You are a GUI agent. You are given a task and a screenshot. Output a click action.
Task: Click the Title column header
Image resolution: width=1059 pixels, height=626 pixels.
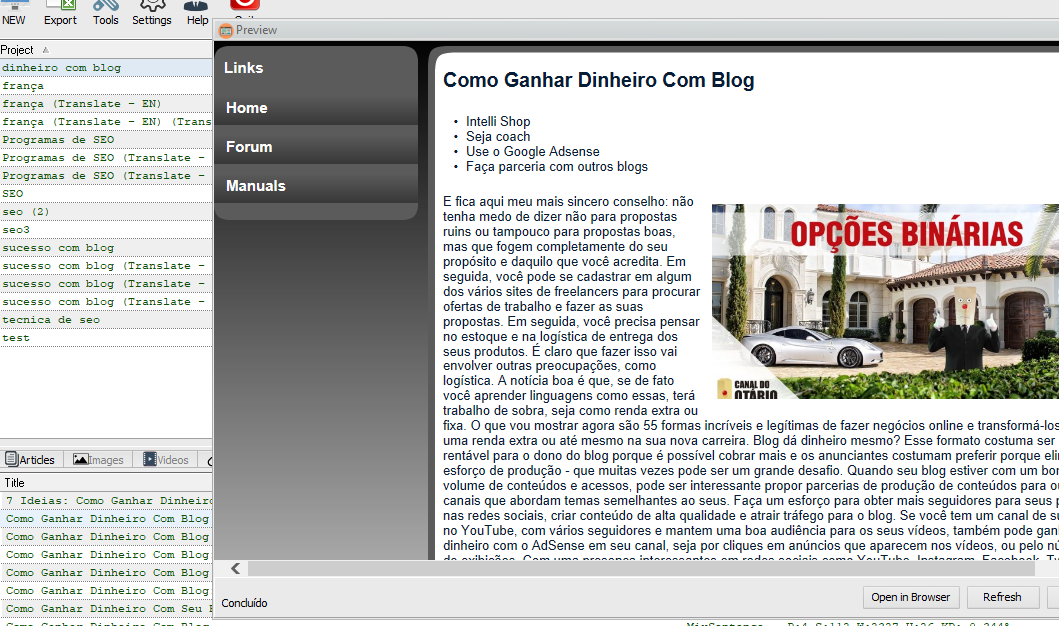(106, 483)
